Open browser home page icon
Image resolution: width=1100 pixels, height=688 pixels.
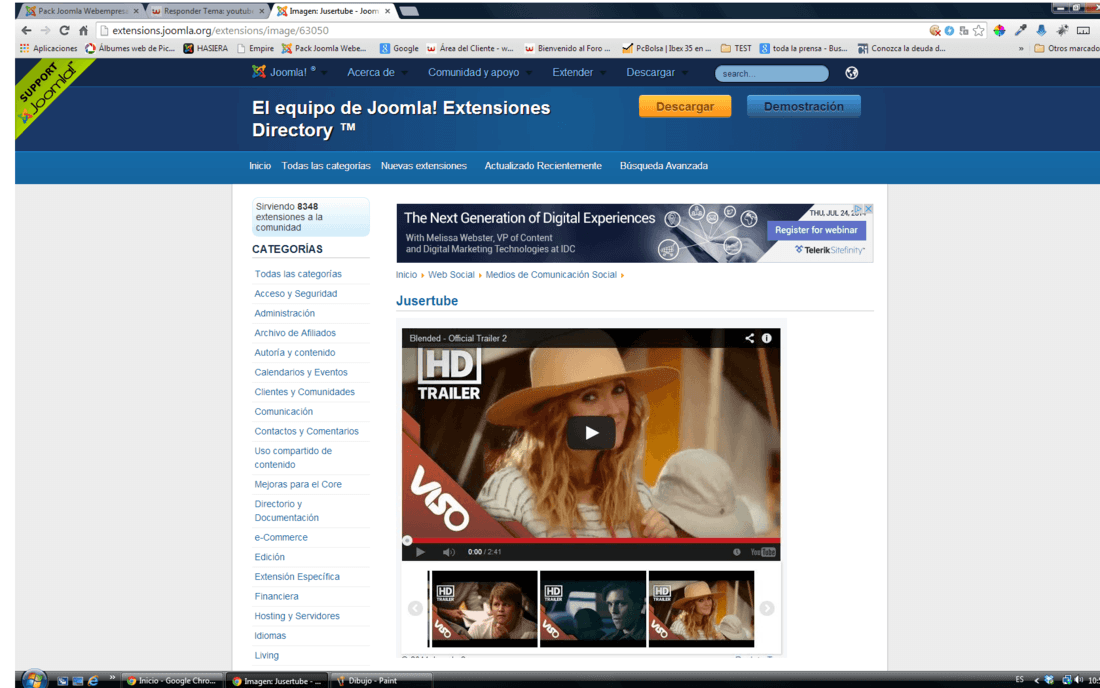[83, 30]
